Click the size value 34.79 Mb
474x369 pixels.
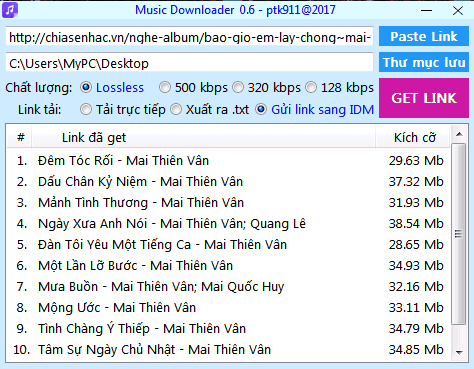tap(416, 329)
